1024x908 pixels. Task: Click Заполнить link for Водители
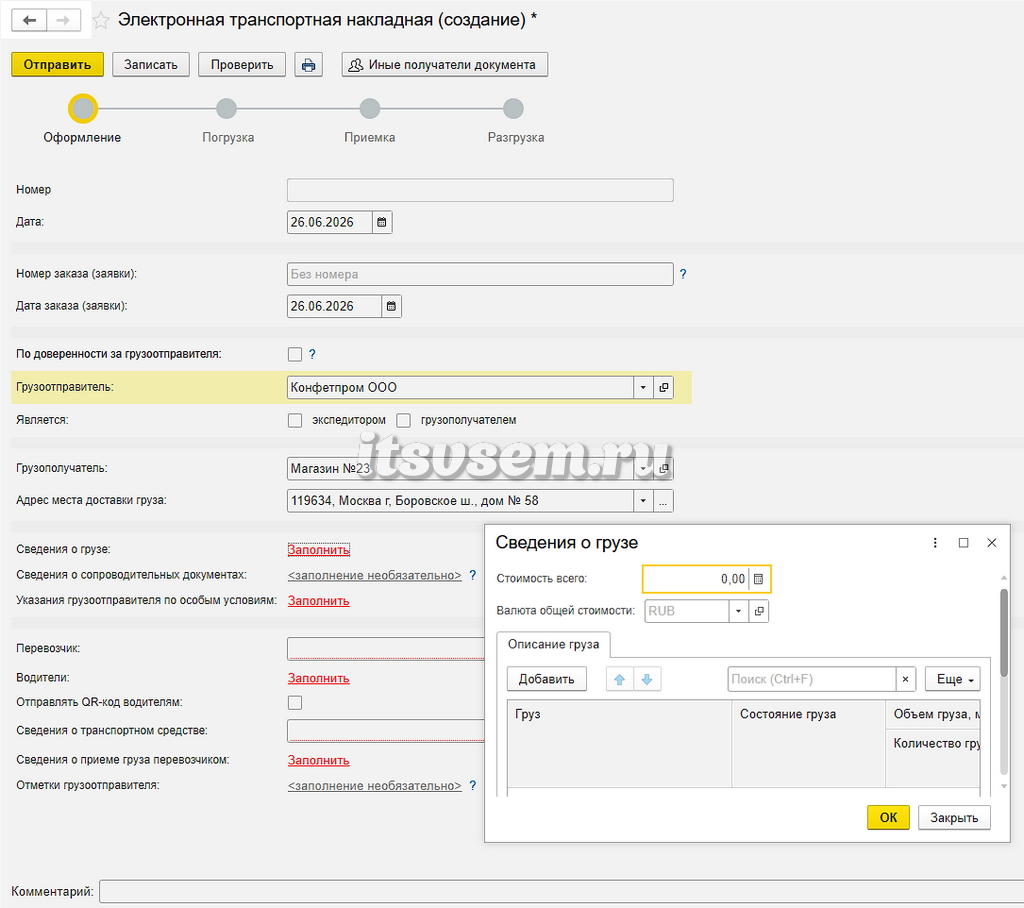(x=319, y=678)
